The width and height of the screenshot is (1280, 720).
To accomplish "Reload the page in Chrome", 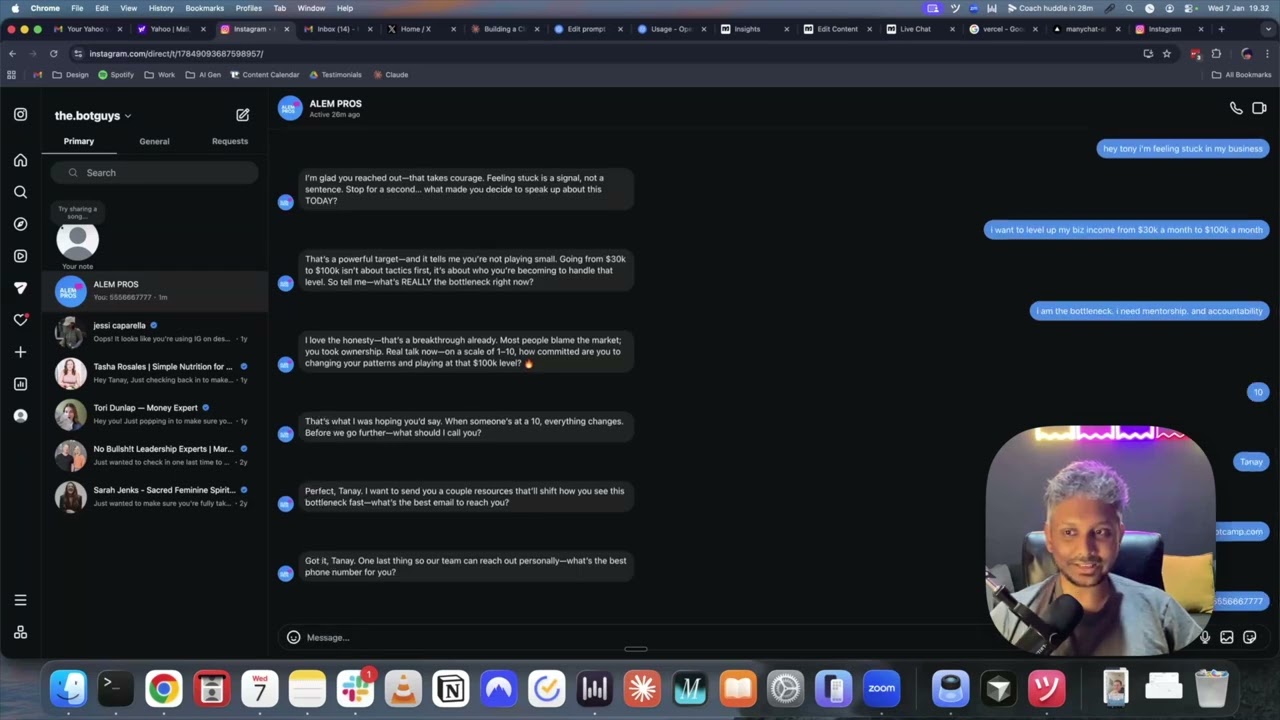I will pos(53,54).
